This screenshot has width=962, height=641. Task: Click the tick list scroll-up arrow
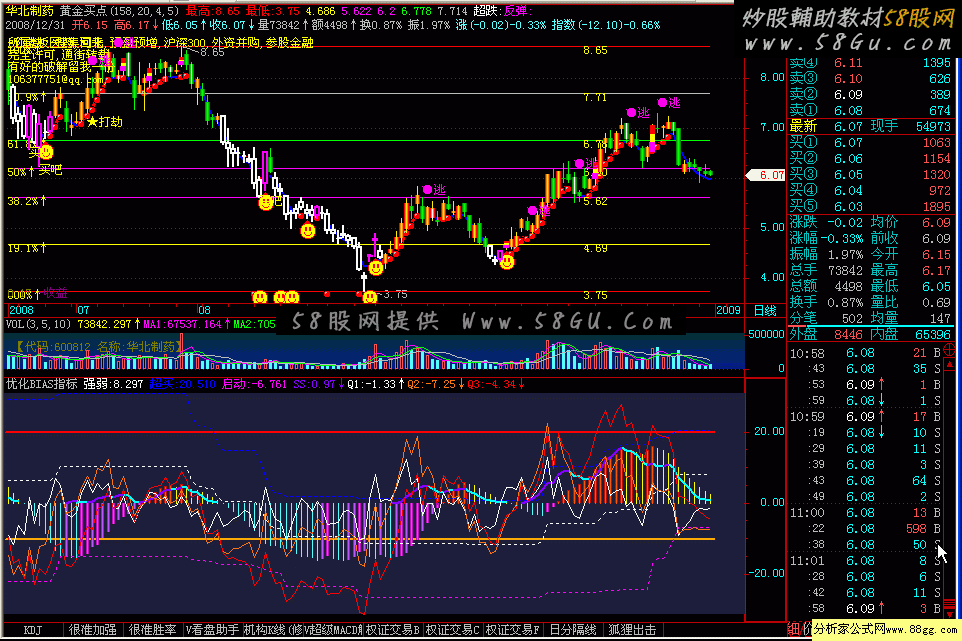(x=949, y=364)
